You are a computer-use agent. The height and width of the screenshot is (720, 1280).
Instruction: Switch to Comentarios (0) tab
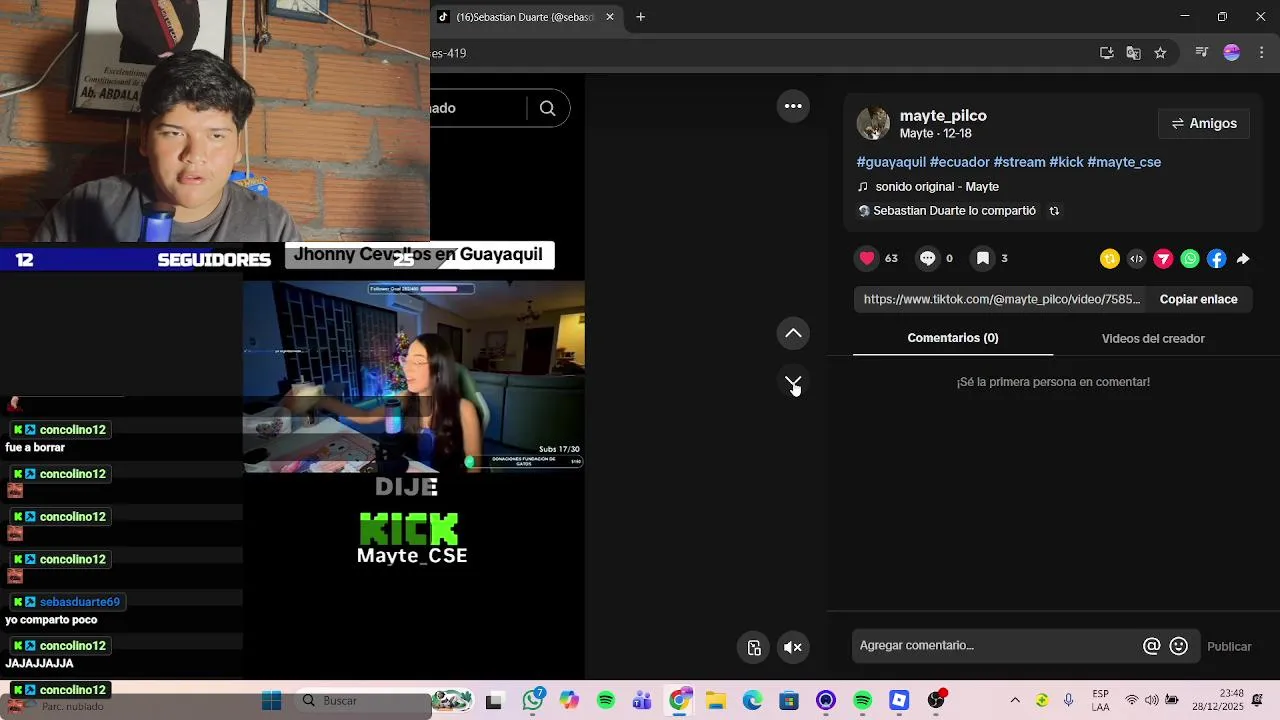pos(953,338)
